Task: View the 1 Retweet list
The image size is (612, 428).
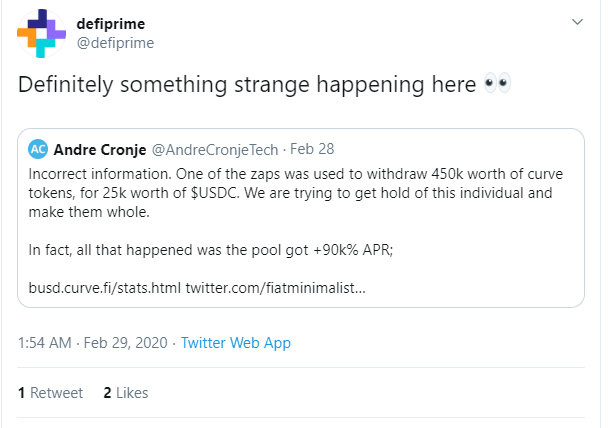Action: 51,393
